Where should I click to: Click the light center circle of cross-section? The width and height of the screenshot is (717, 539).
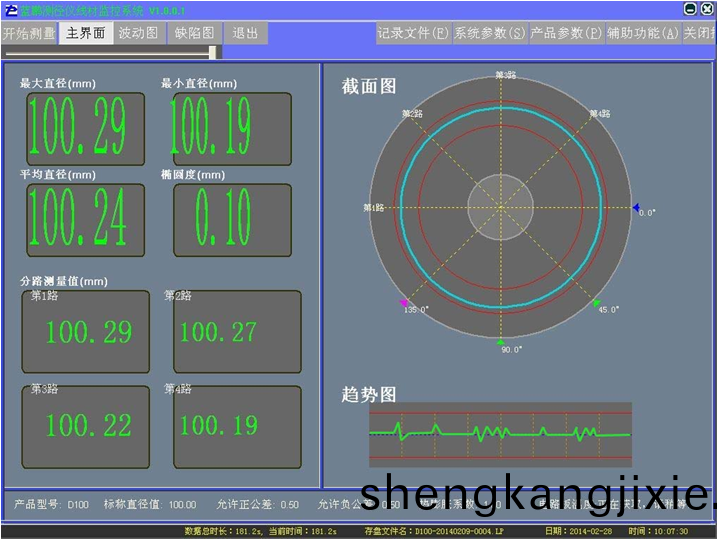(x=501, y=207)
